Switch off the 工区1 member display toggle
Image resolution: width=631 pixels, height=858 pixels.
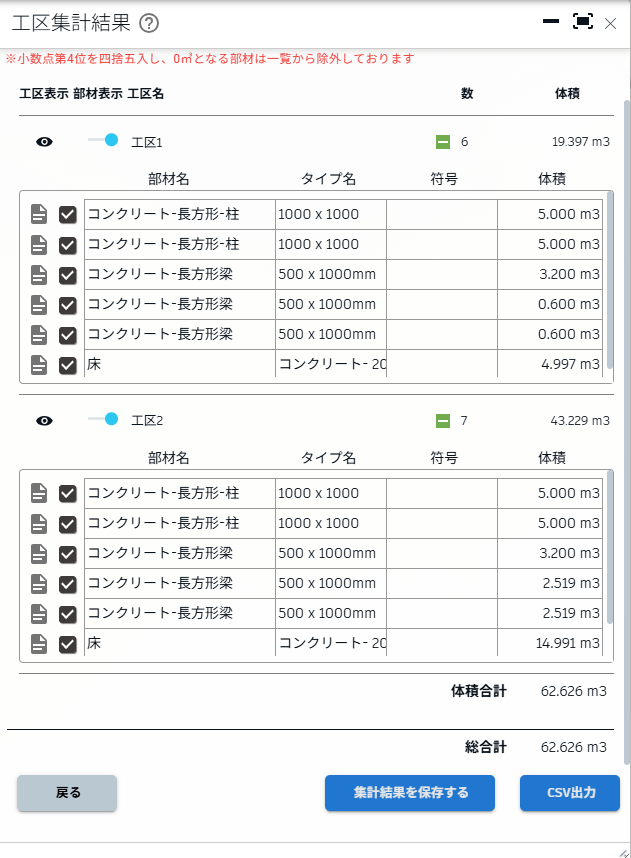point(103,140)
